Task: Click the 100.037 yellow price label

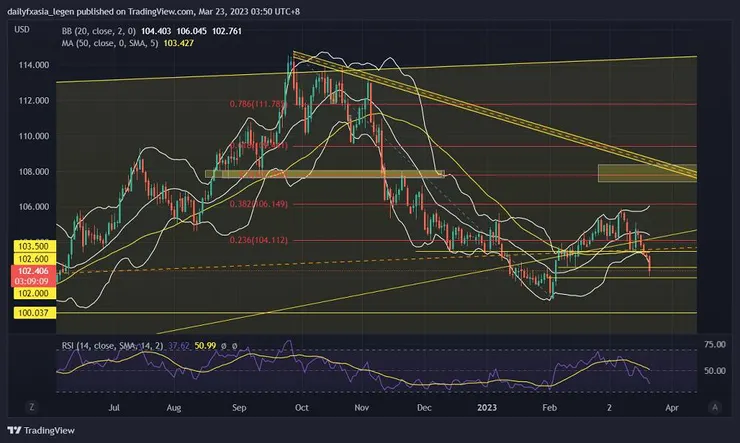Action: click(33, 312)
